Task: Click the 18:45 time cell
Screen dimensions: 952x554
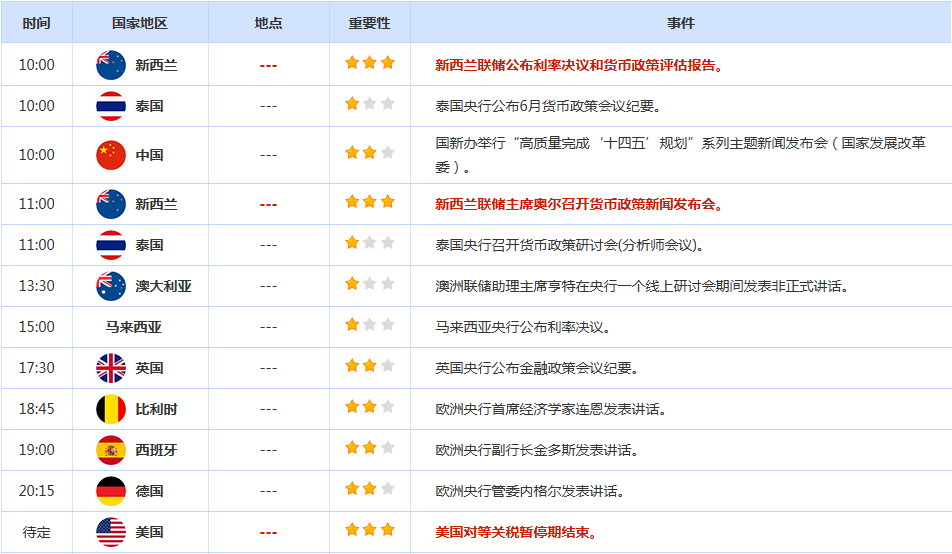Action: pos(36,409)
